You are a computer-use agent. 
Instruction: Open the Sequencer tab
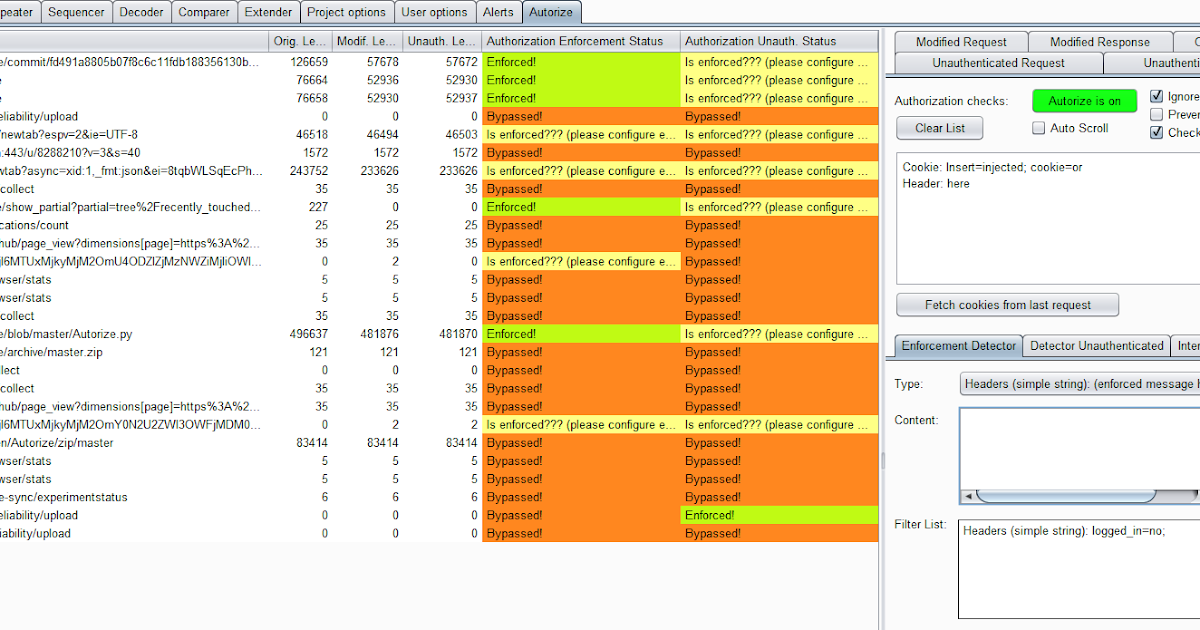[x=76, y=12]
